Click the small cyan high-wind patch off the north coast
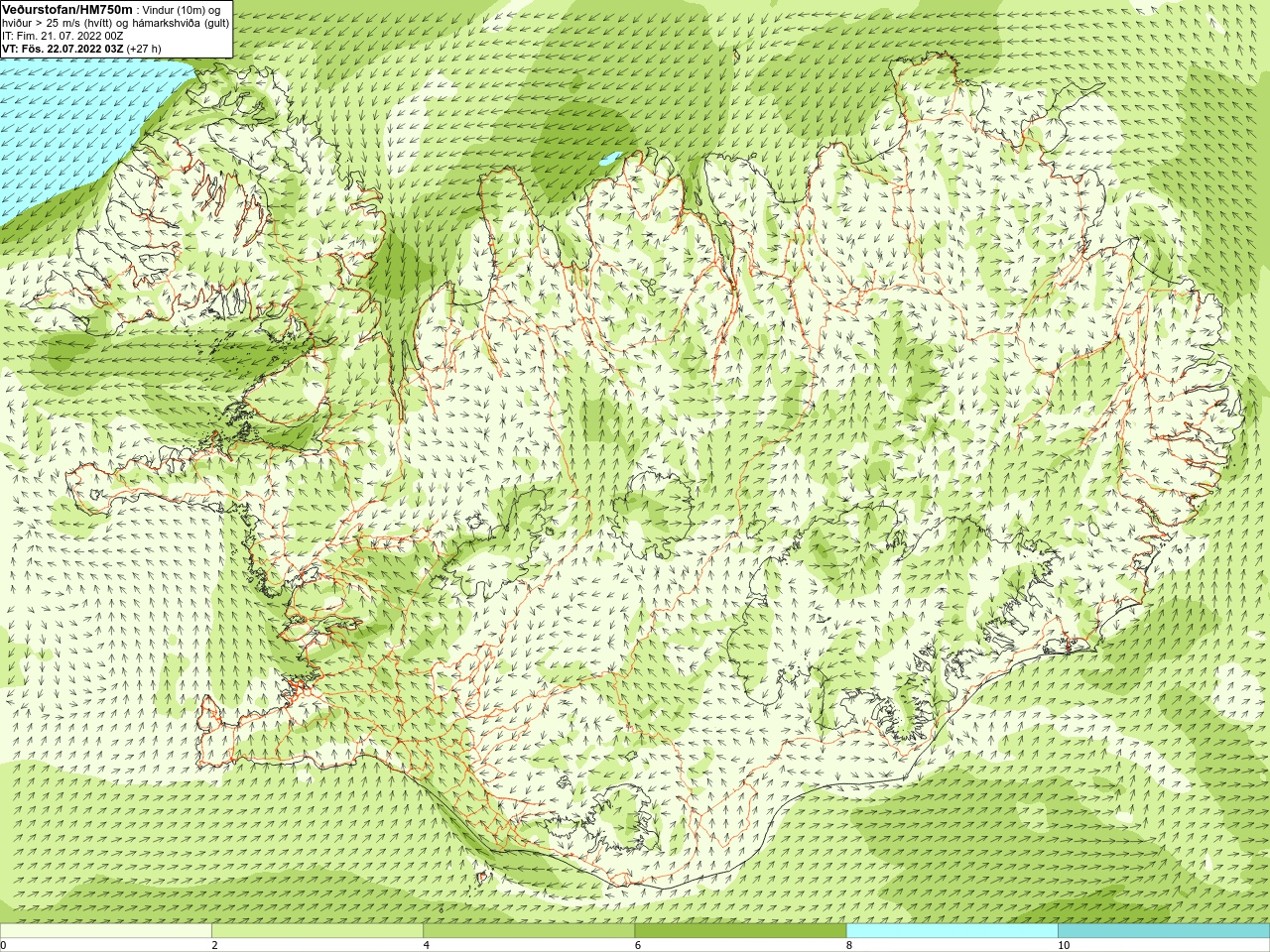The height and width of the screenshot is (952, 1270). coord(609,158)
